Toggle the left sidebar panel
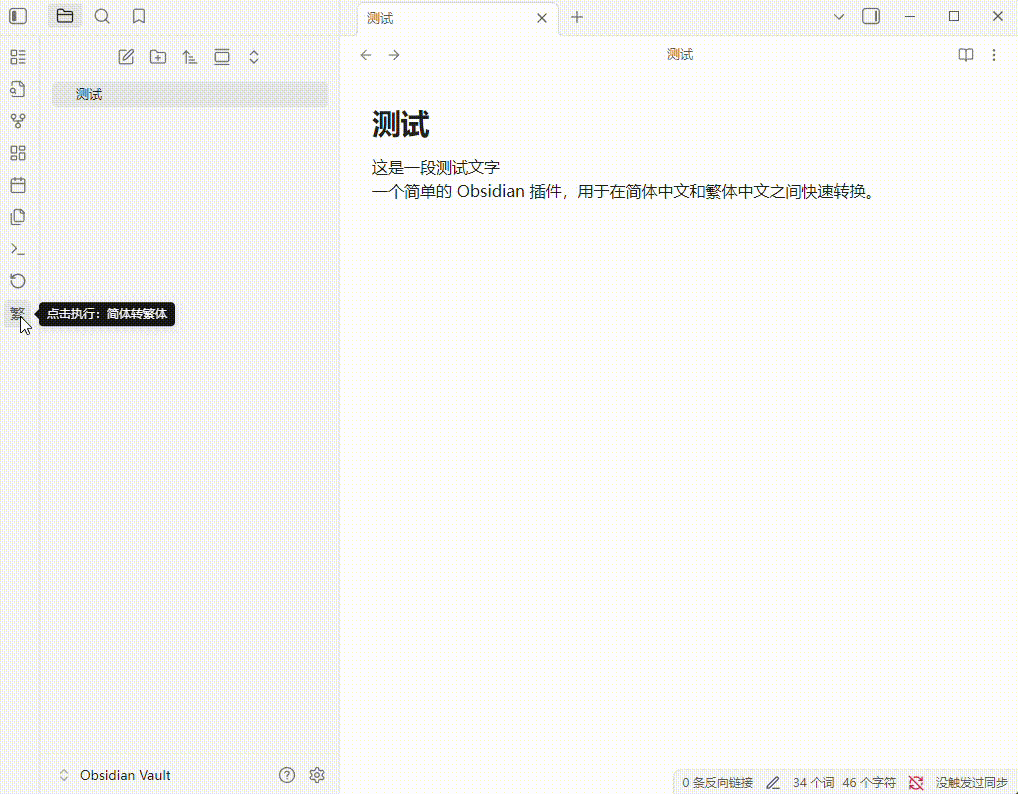This screenshot has height=794, width=1018. tap(17, 16)
